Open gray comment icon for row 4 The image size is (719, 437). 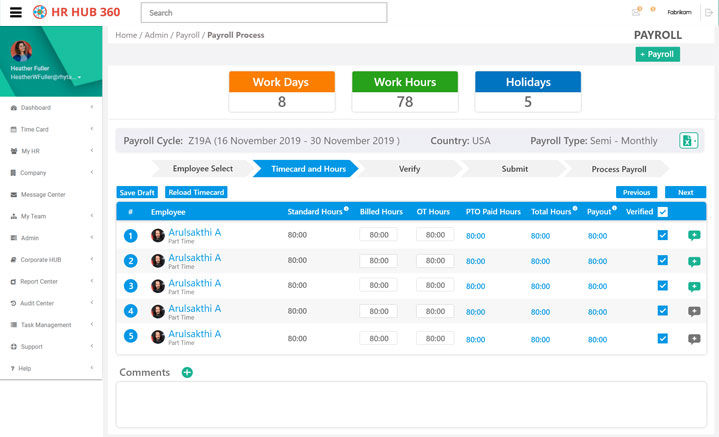[x=694, y=312]
